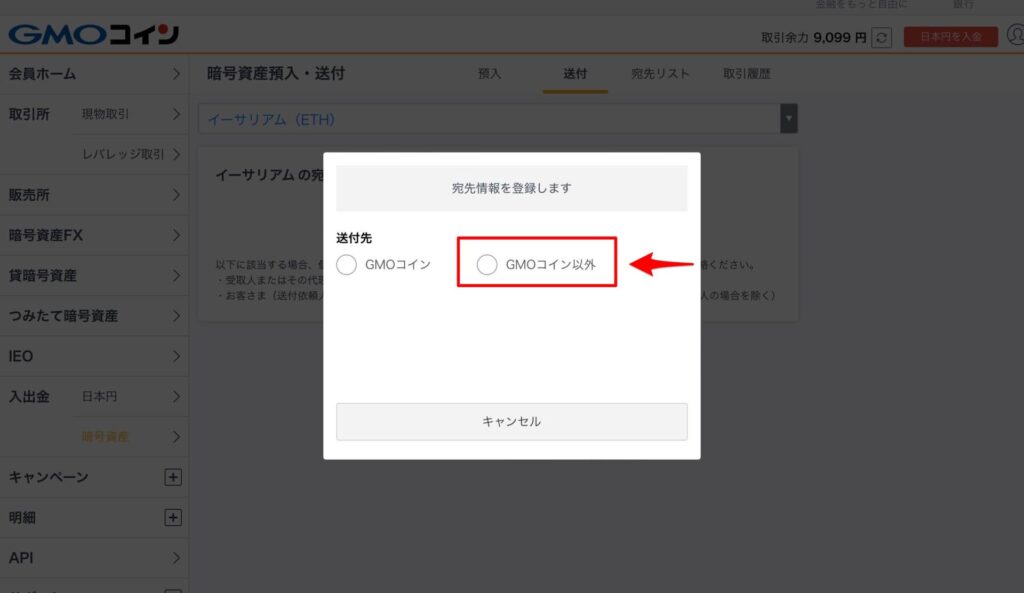Open キャンペーン menu section
1024x593 pixels.
94,477
